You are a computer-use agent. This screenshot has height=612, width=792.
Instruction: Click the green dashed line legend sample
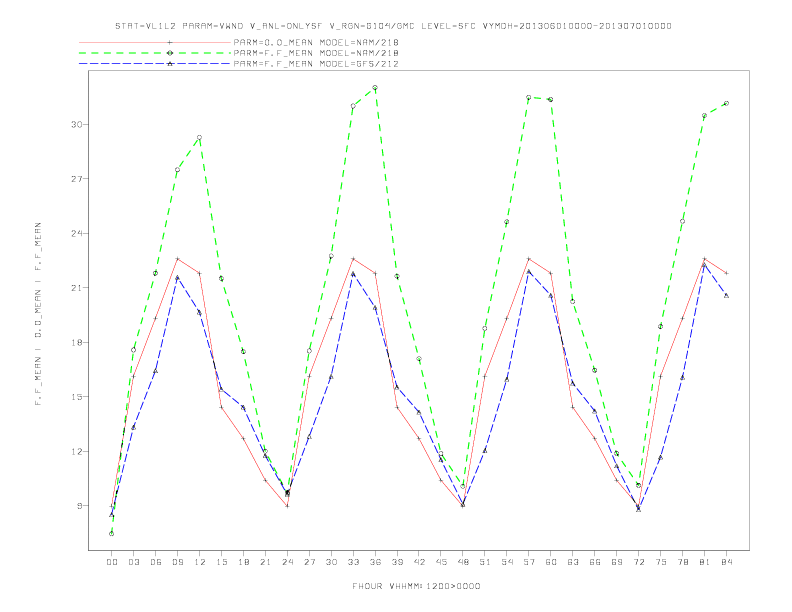[x=155, y=53]
